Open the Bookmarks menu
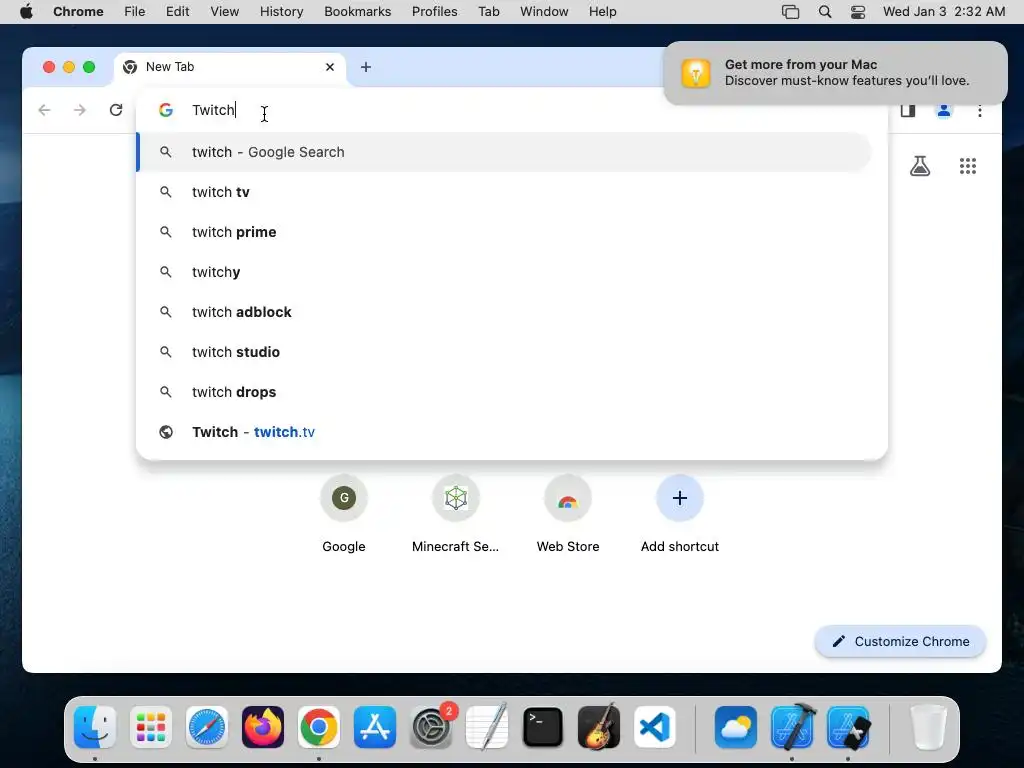Image resolution: width=1024 pixels, height=768 pixels. (358, 12)
